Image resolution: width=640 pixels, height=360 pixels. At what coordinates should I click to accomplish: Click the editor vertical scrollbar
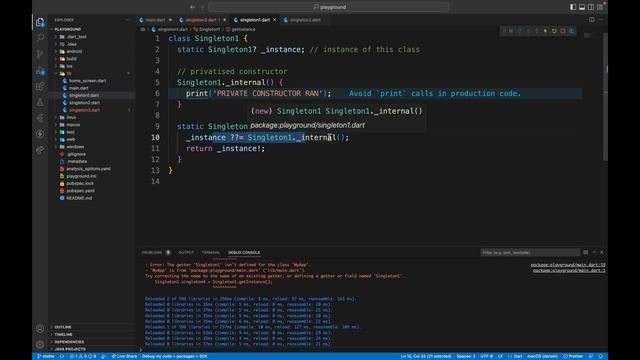click(605, 96)
